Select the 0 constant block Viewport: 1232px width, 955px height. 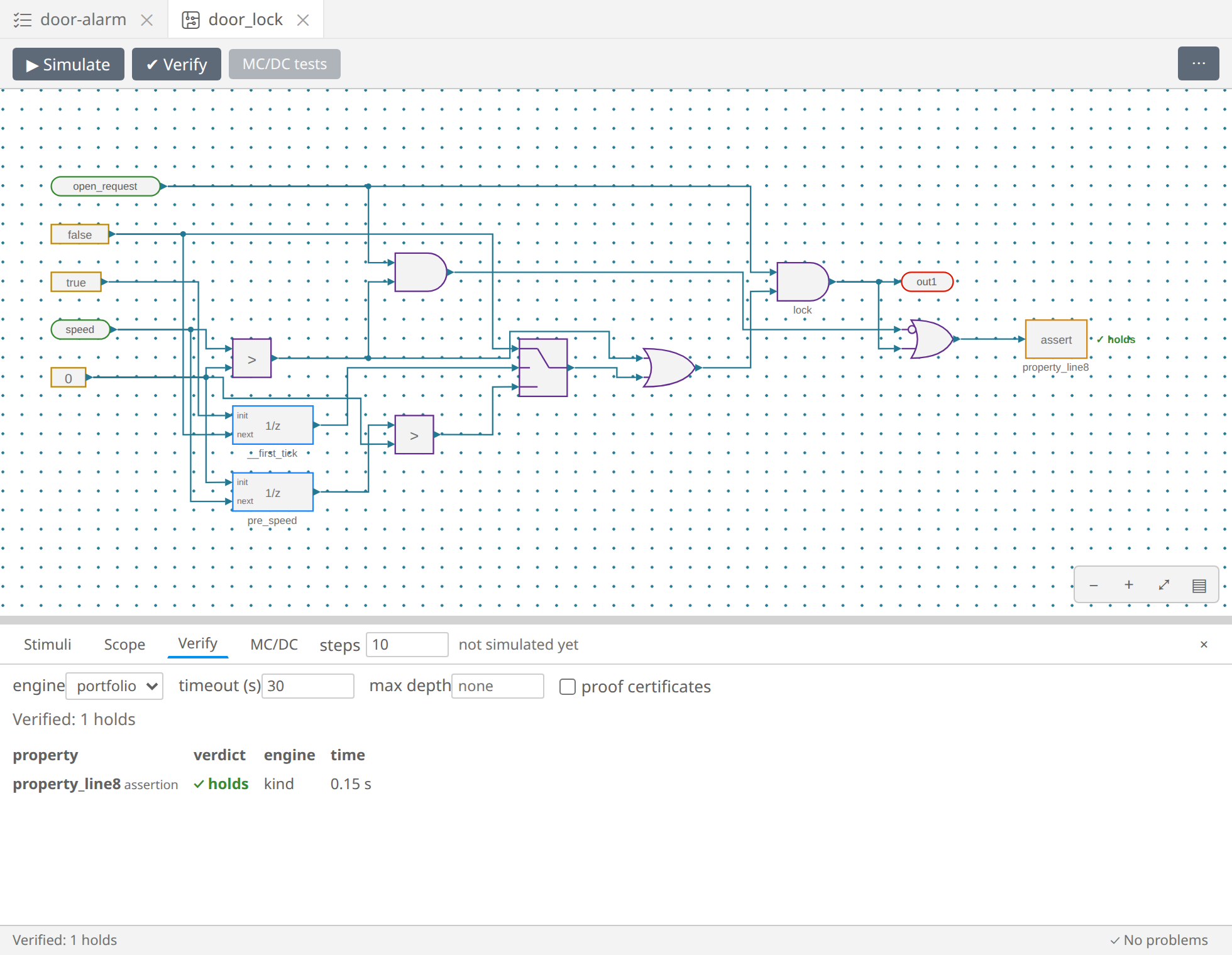(69, 378)
